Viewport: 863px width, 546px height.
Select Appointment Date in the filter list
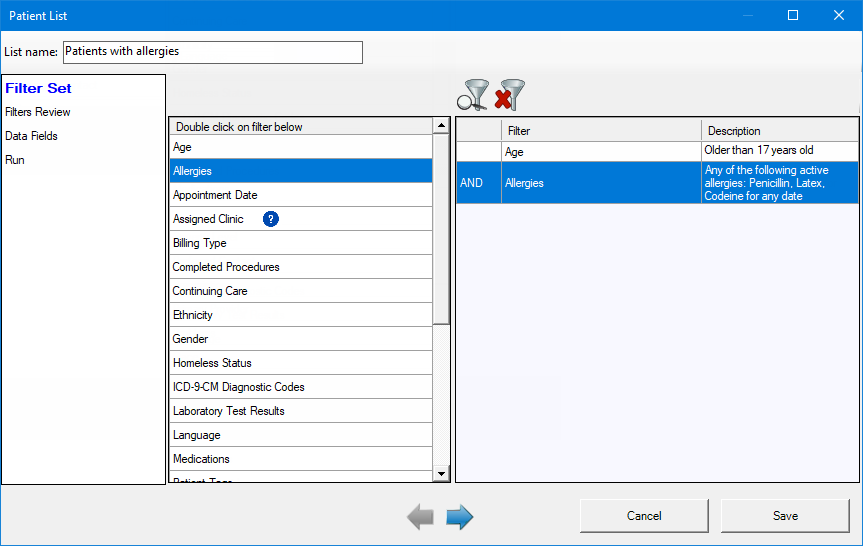tap(301, 195)
